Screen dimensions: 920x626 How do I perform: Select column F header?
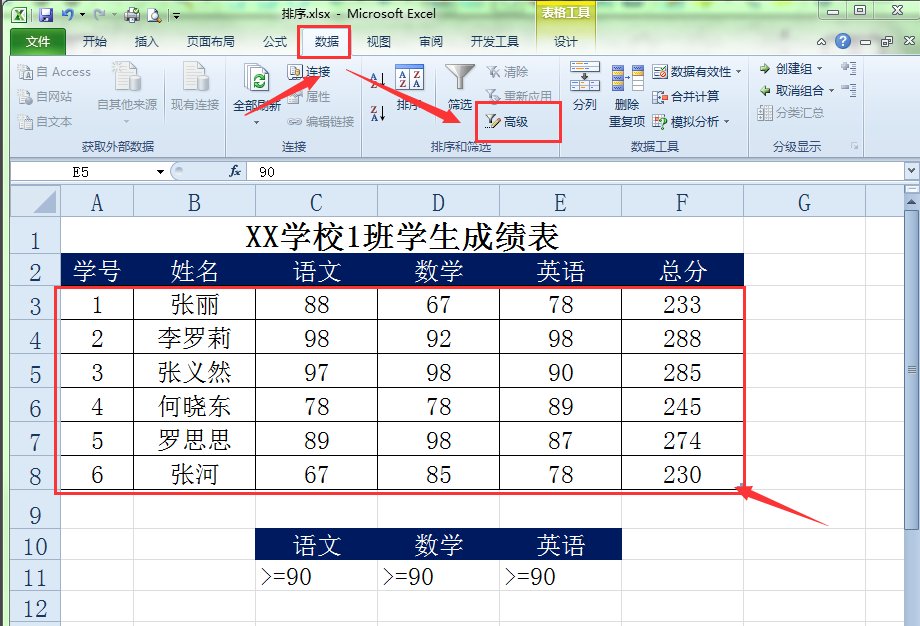click(682, 202)
